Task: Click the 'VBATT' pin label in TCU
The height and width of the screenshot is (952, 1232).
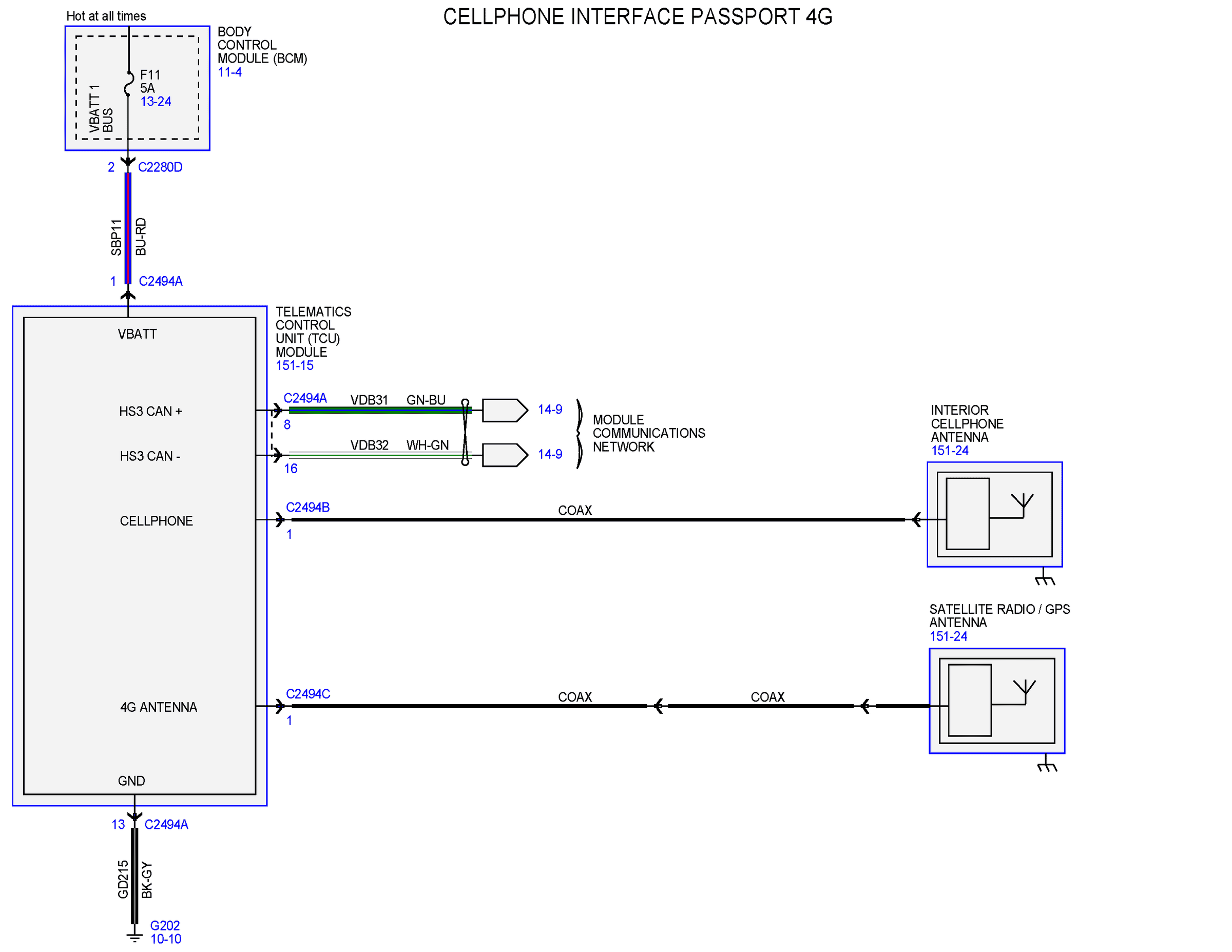Action: click(x=137, y=335)
